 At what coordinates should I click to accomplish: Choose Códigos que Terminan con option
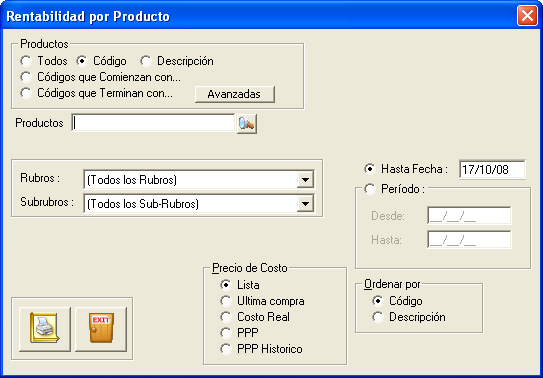tap(26, 93)
